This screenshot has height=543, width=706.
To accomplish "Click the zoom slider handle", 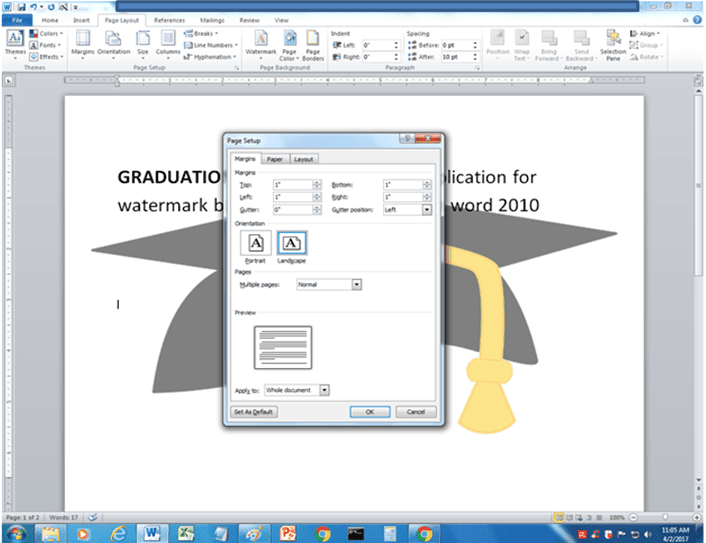I will tap(665, 517).
